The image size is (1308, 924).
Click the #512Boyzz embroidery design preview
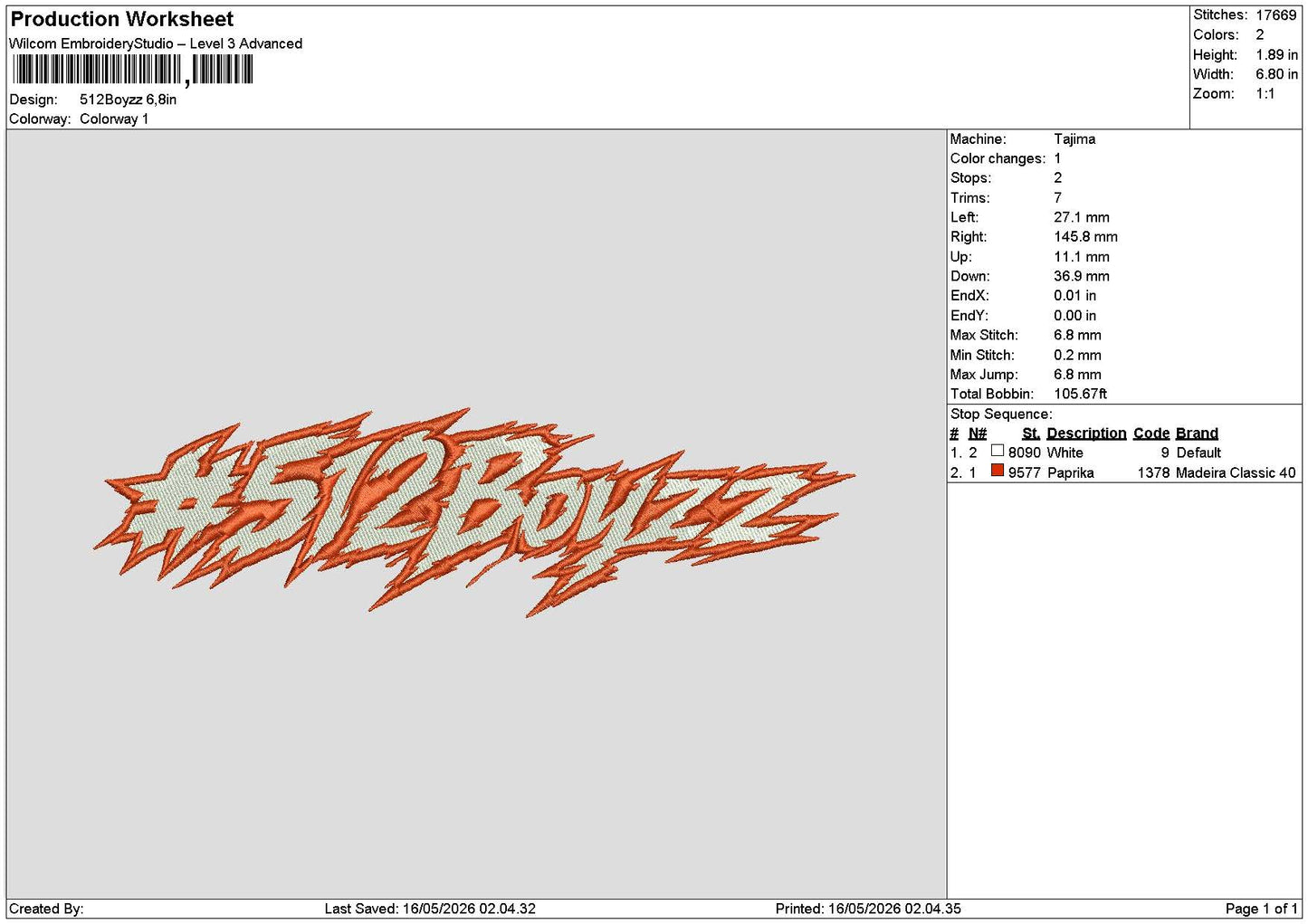point(474,512)
